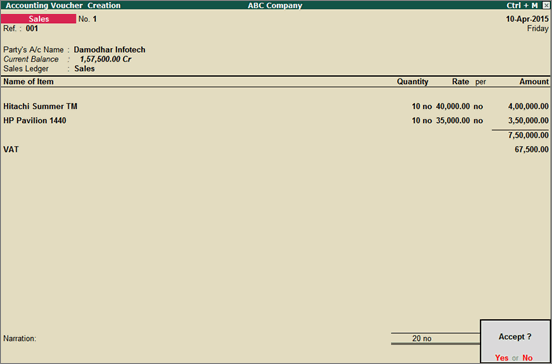Select the Sales voucher type field

38,19
